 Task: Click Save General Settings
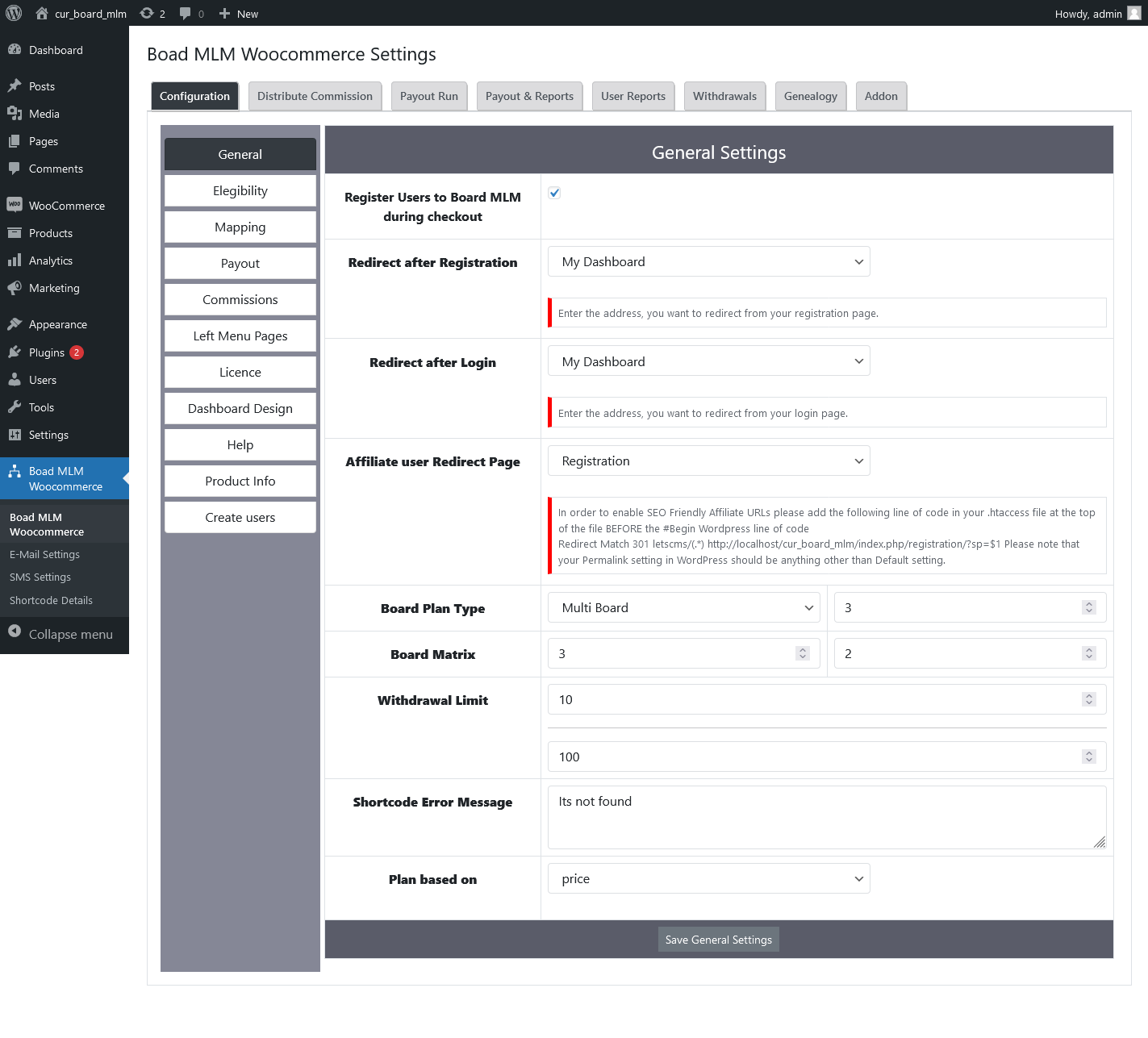pyautogui.click(x=718, y=939)
